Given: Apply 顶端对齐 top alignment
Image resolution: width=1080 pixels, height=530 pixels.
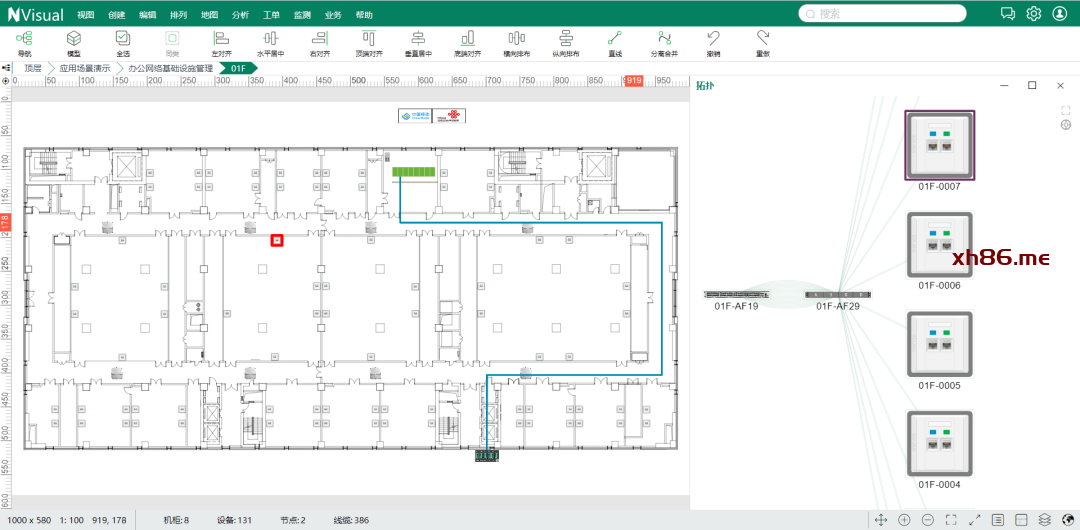Looking at the screenshot, I should click(x=369, y=43).
